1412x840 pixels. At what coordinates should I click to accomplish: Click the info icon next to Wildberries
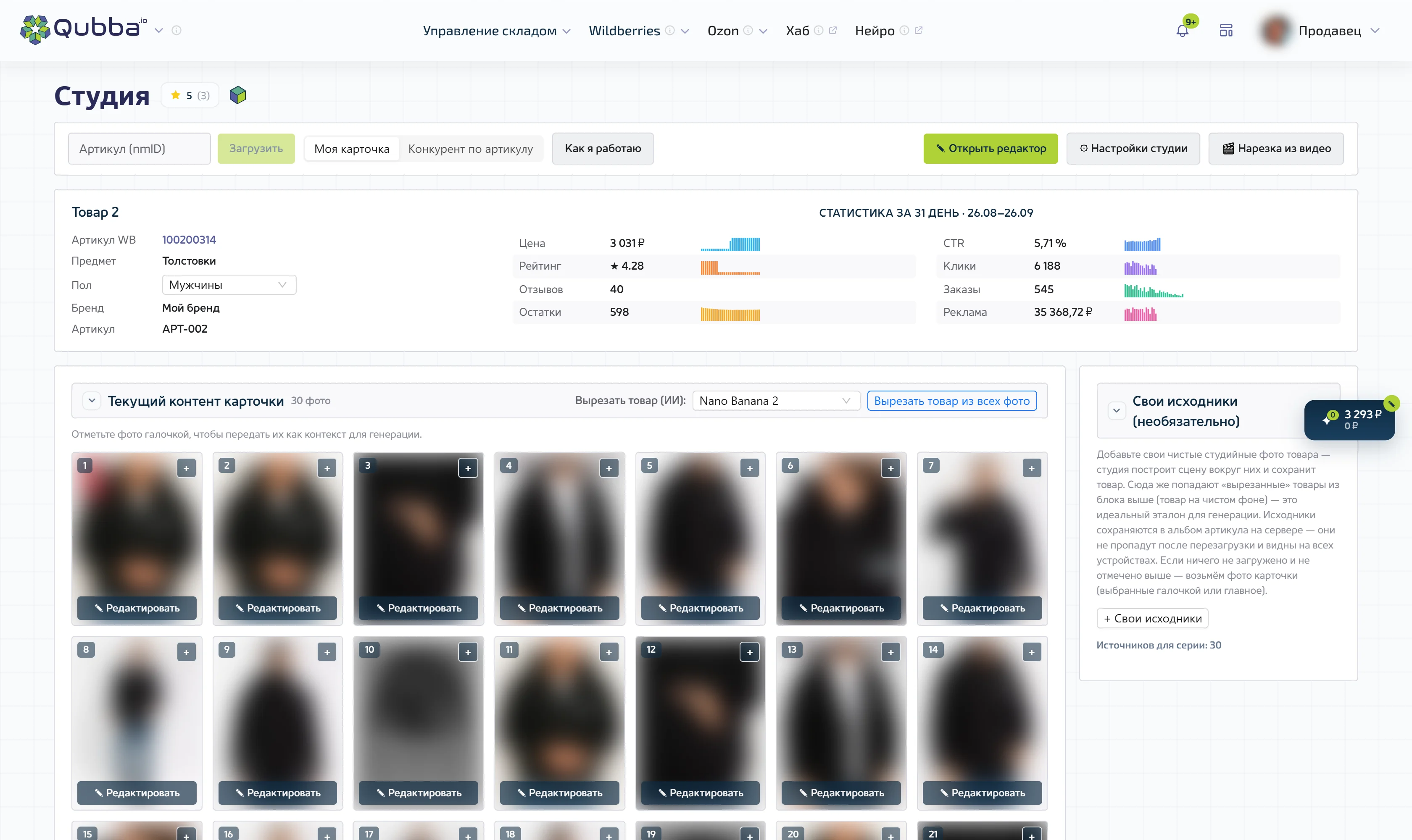[669, 31]
